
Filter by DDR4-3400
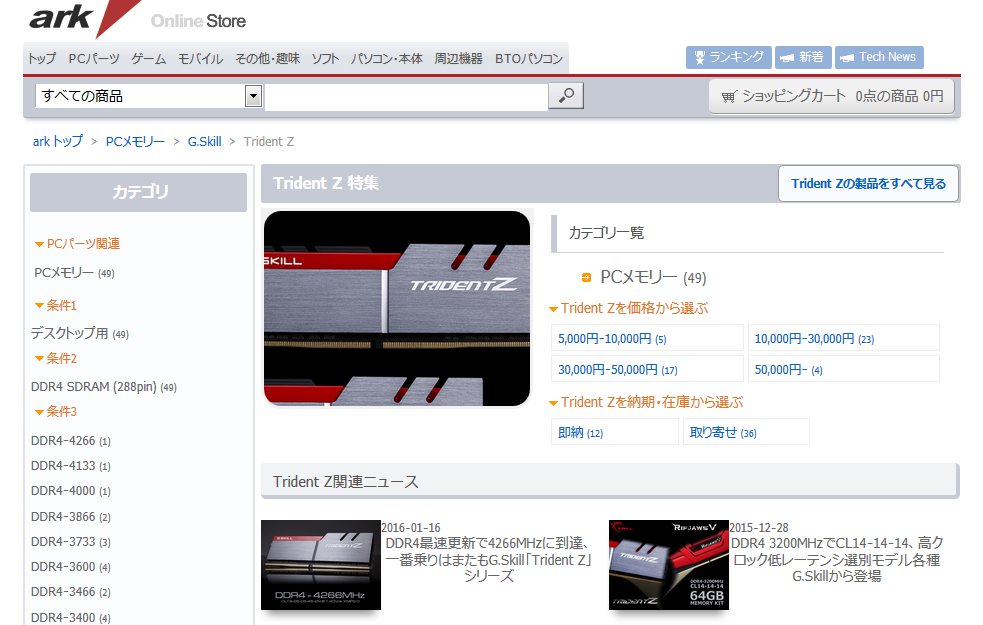(70, 617)
